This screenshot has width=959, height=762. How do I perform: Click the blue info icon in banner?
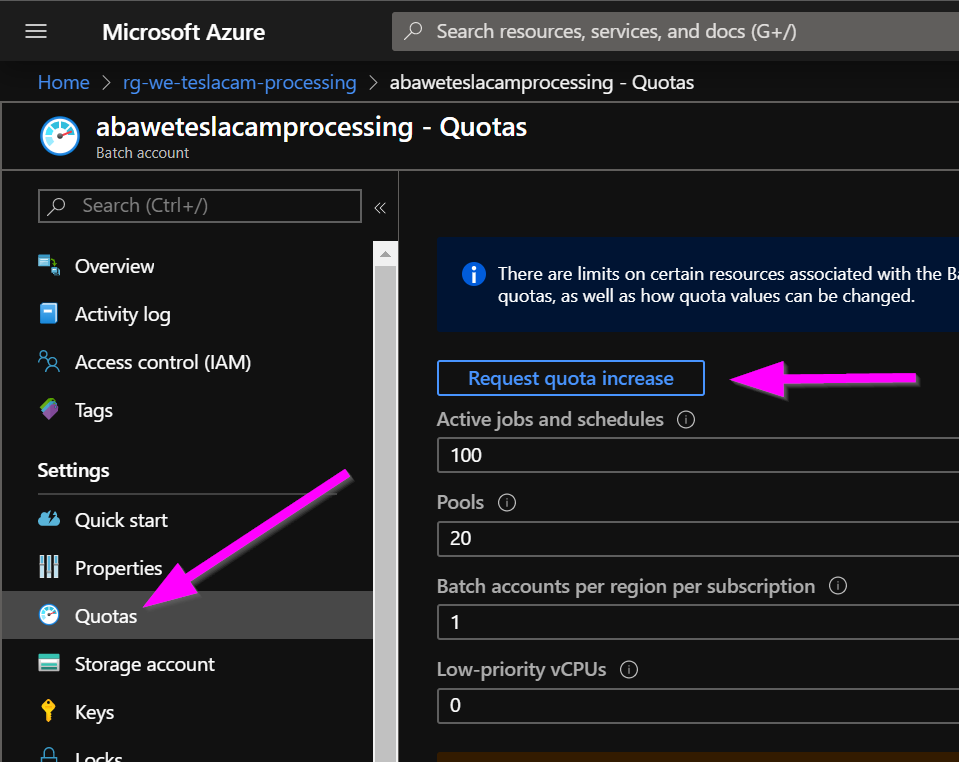click(x=474, y=273)
